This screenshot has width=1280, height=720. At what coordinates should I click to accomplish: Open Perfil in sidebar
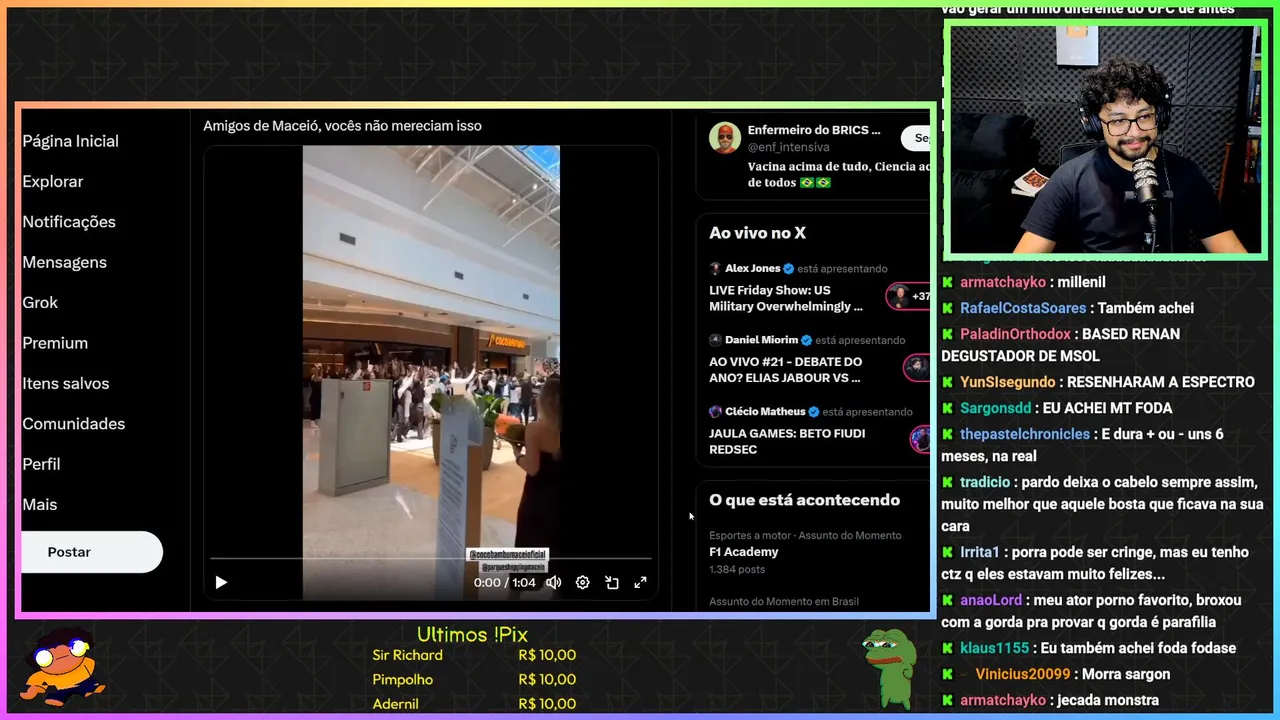click(41, 464)
